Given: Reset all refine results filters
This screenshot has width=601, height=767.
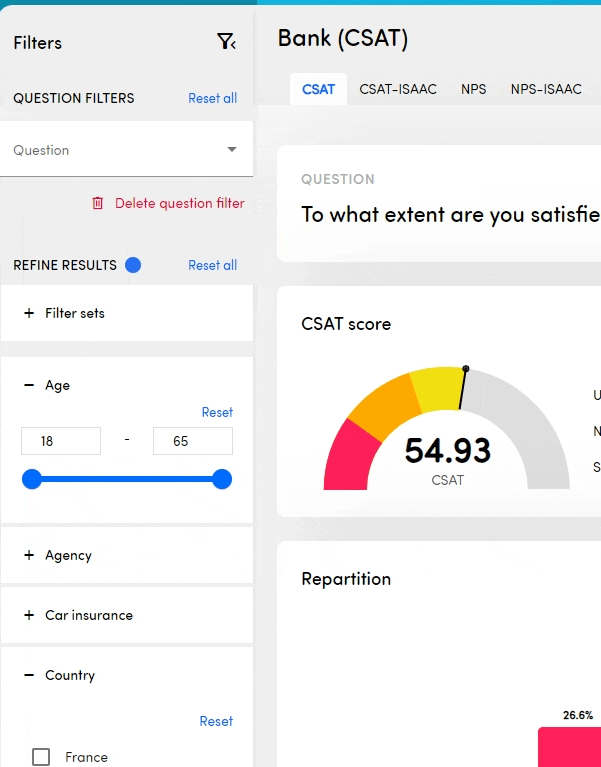Looking at the screenshot, I should click(x=212, y=265).
